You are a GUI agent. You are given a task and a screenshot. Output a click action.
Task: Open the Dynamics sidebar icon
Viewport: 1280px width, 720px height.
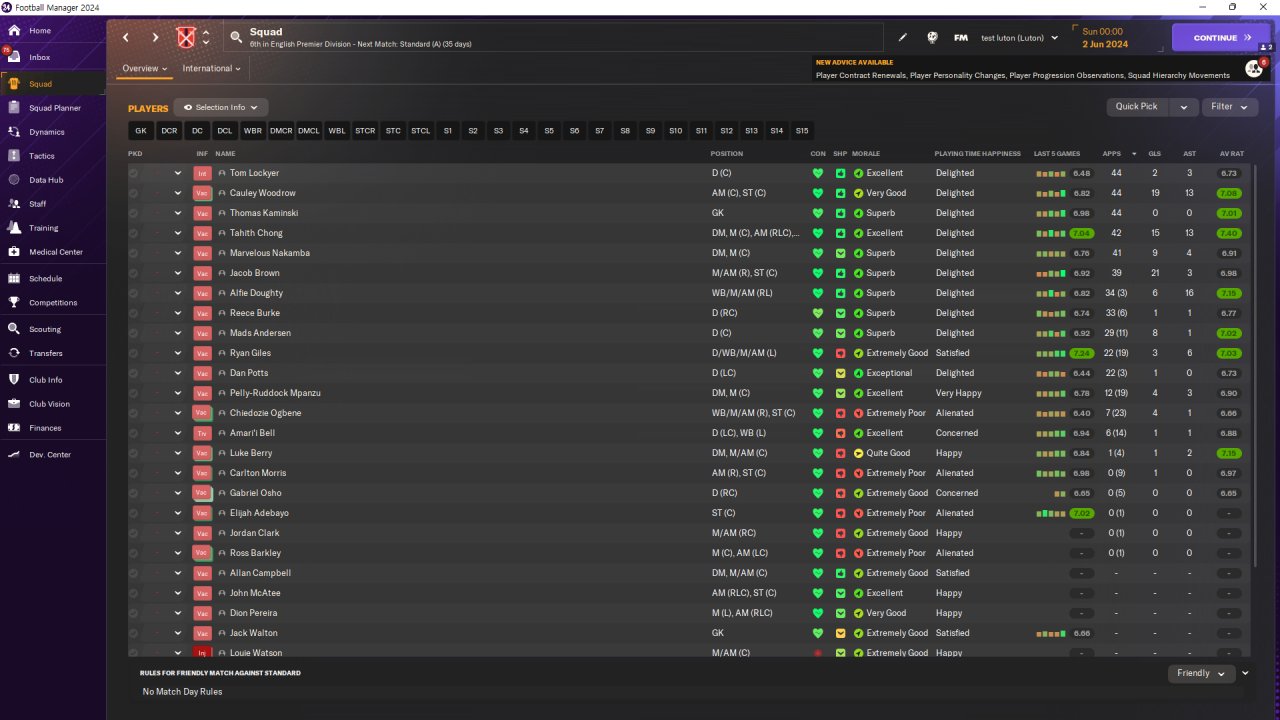[x=14, y=131]
